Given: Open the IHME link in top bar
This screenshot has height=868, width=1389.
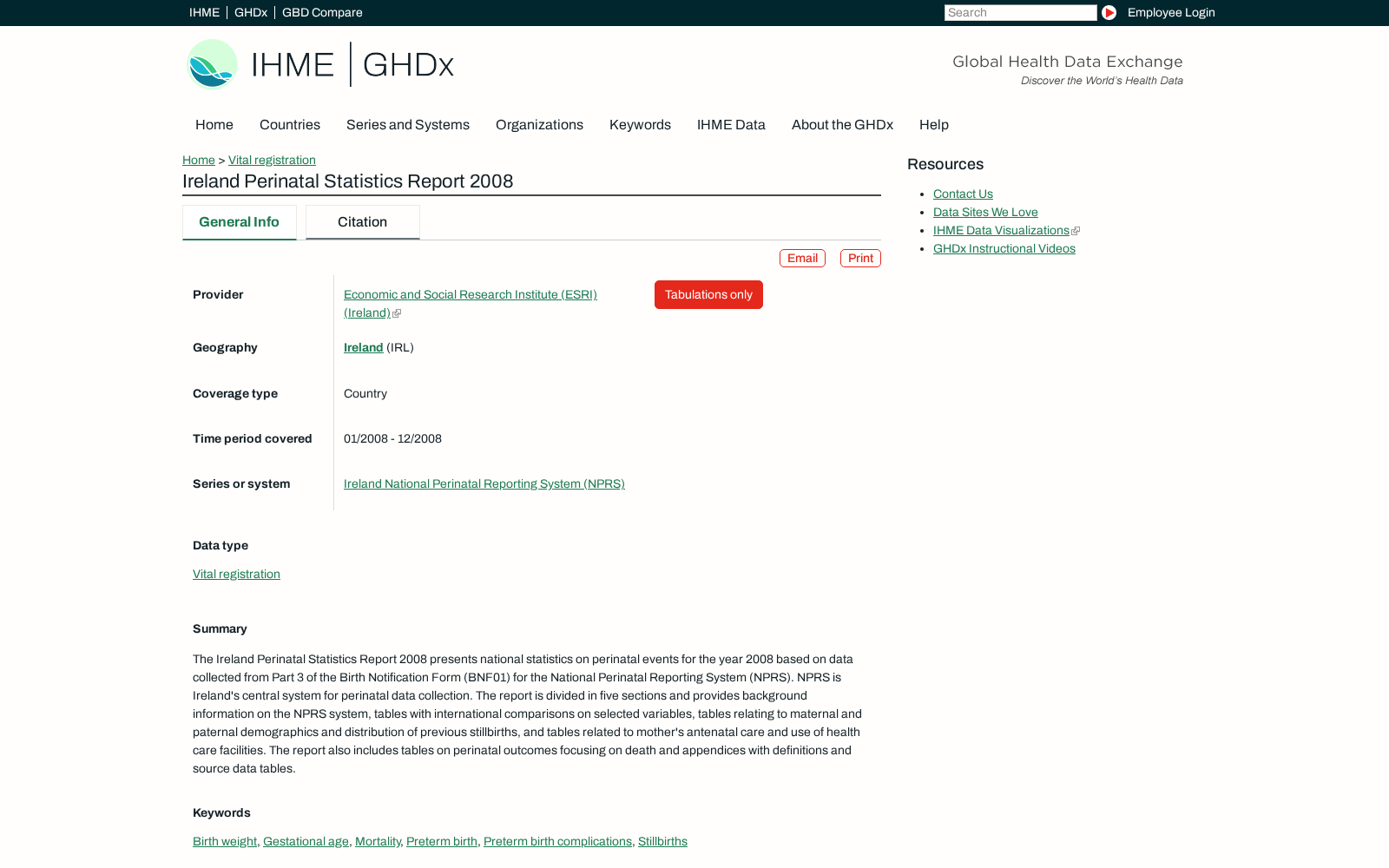Looking at the screenshot, I should [x=204, y=12].
